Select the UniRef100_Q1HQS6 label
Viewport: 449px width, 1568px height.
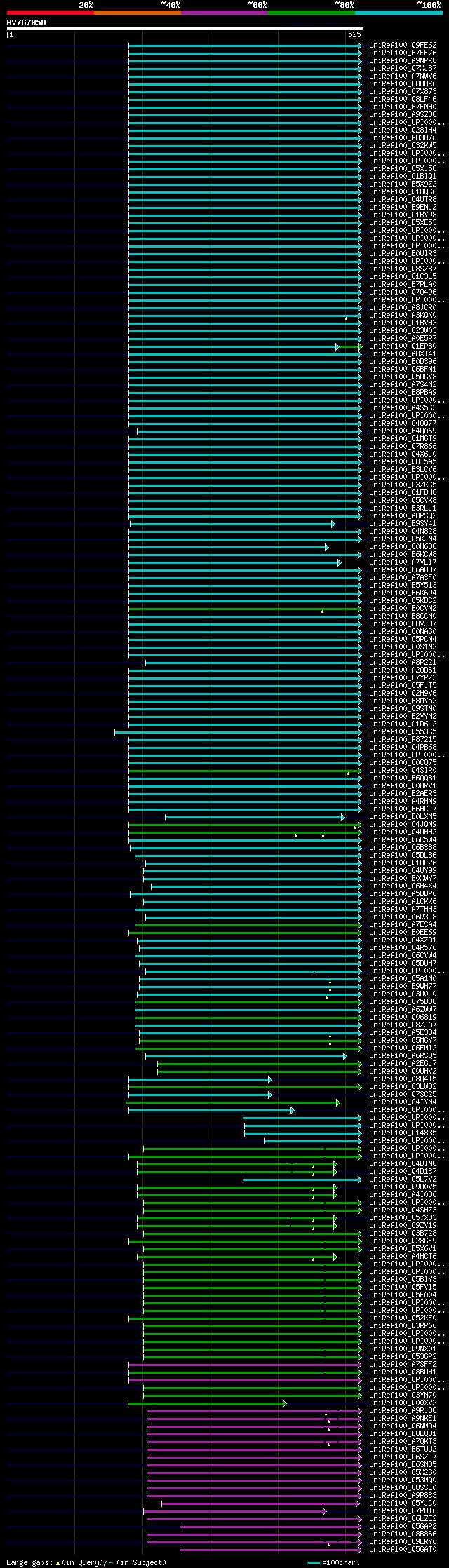pos(403,192)
